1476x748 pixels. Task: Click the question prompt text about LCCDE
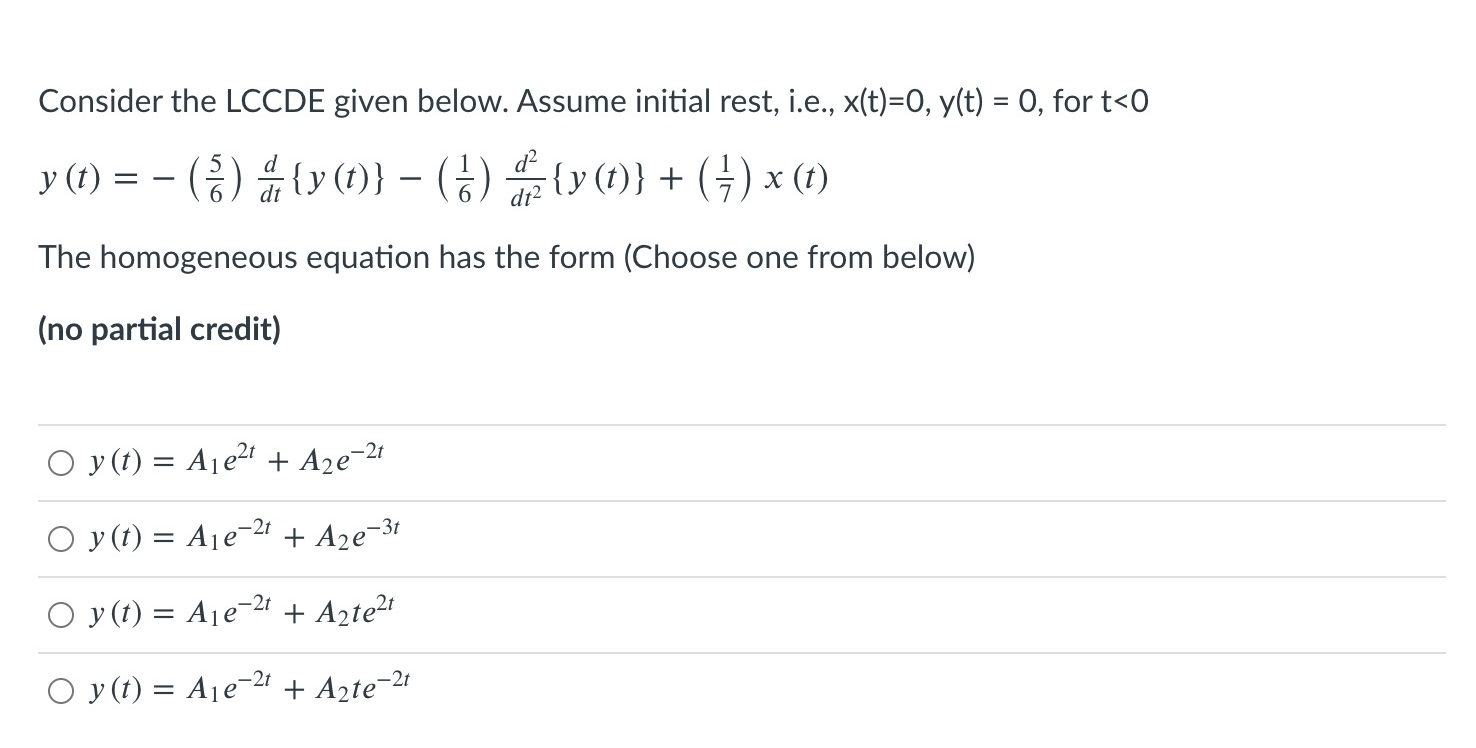[x=594, y=100]
